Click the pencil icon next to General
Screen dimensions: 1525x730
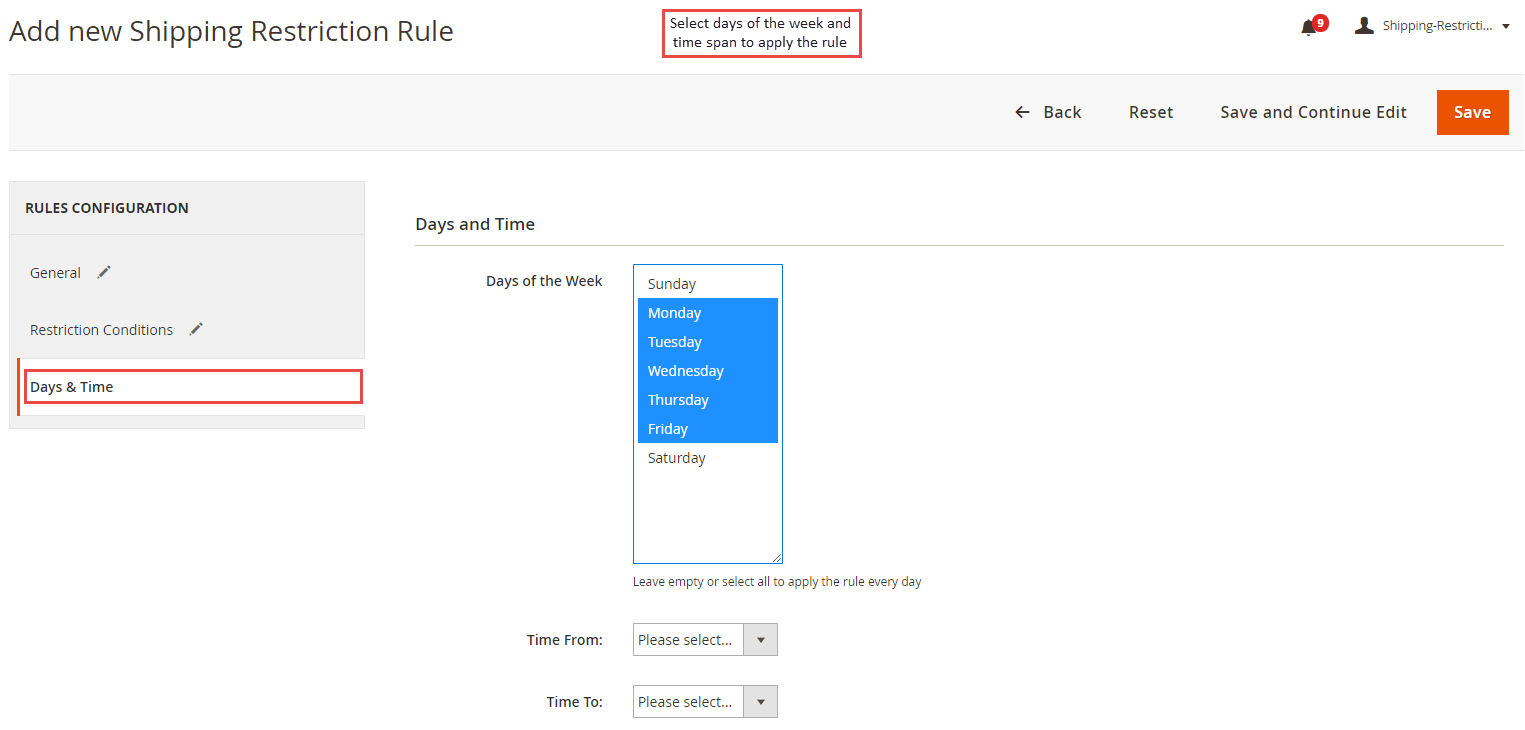tap(104, 272)
